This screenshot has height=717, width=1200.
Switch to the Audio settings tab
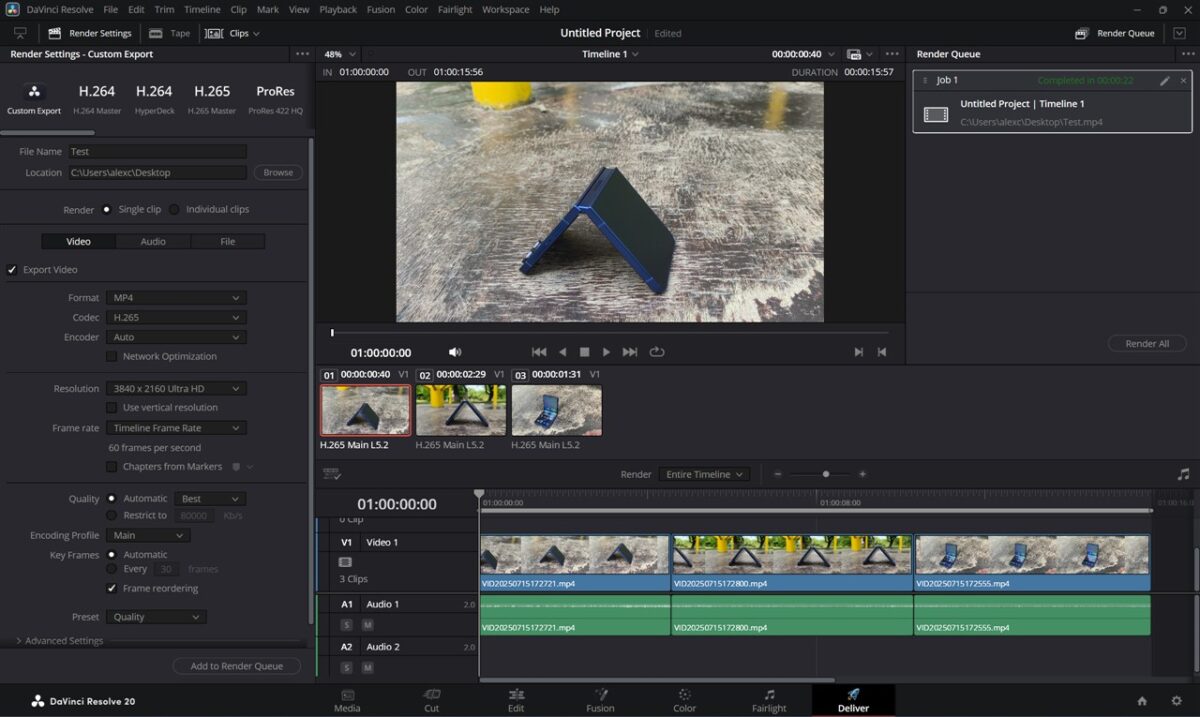coord(153,241)
